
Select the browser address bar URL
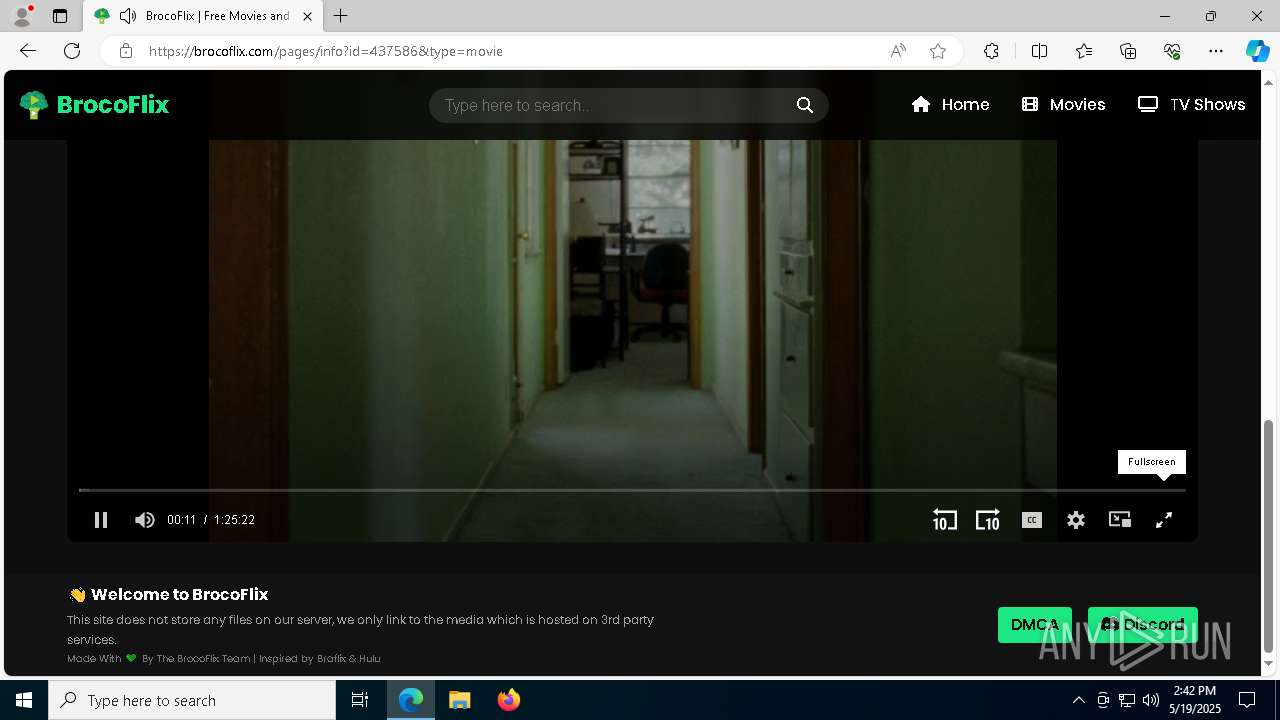tap(326, 51)
